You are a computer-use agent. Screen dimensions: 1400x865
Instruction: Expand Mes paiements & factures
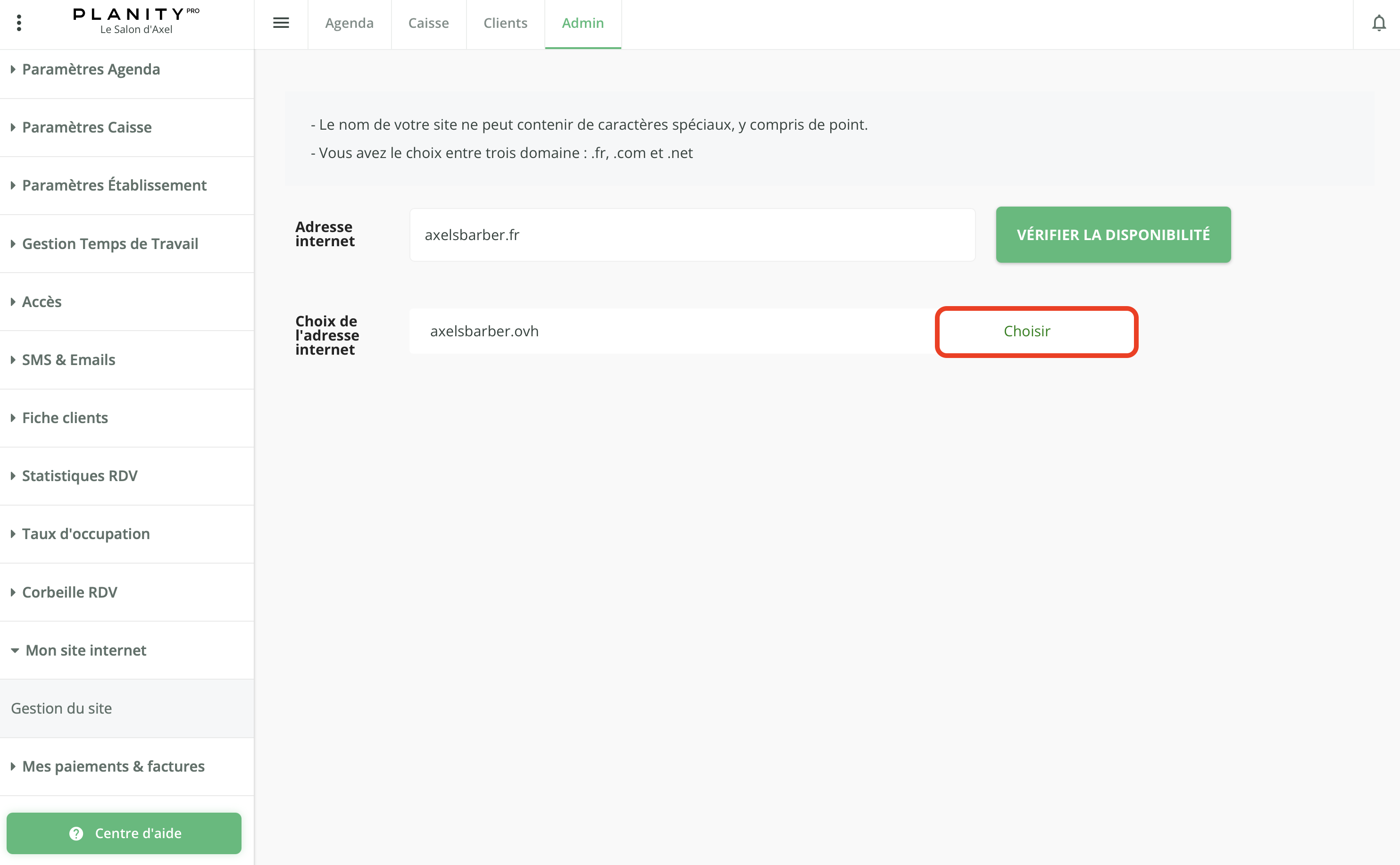[113, 766]
